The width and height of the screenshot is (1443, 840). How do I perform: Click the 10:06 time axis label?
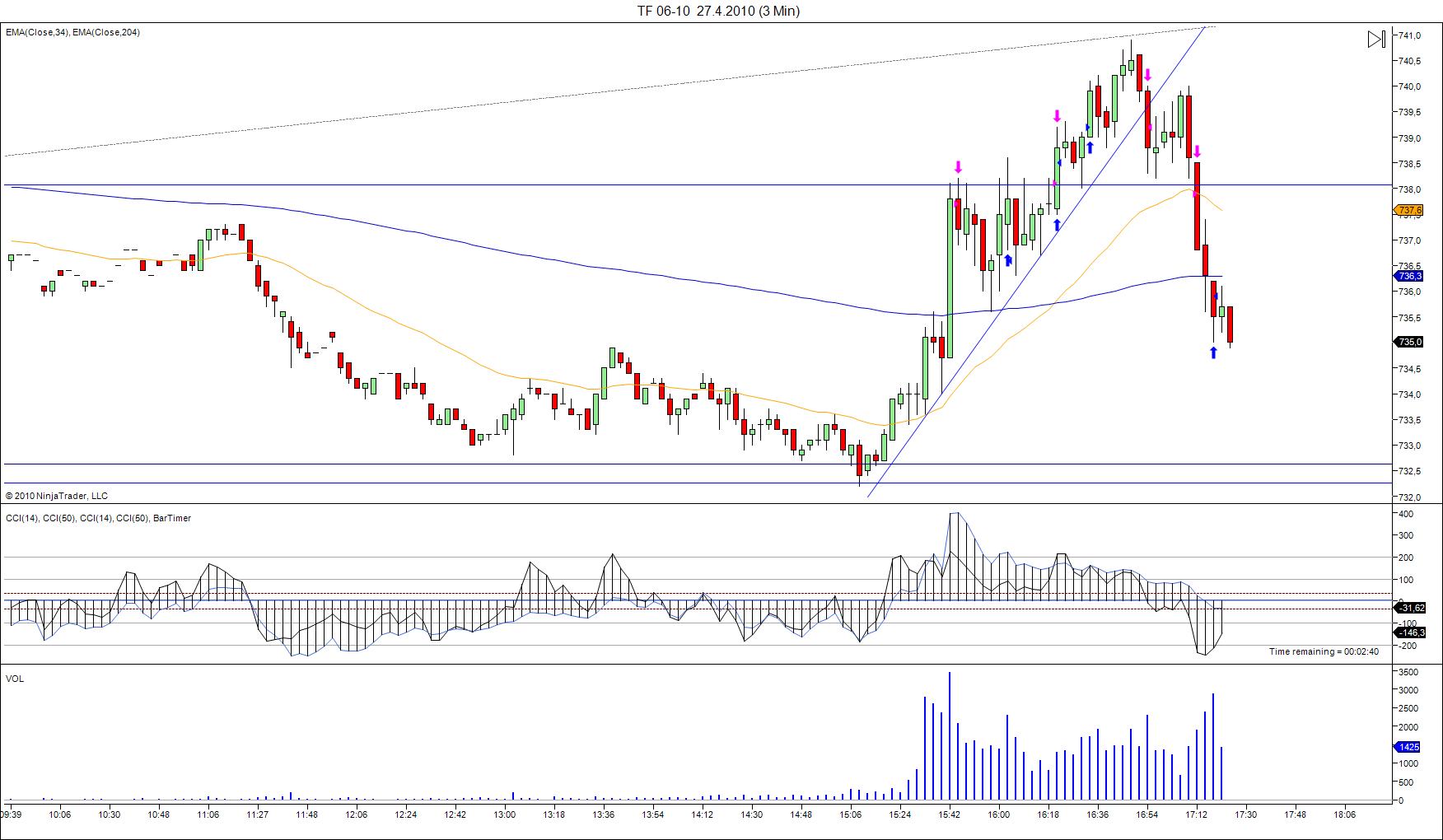click(60, 814)
